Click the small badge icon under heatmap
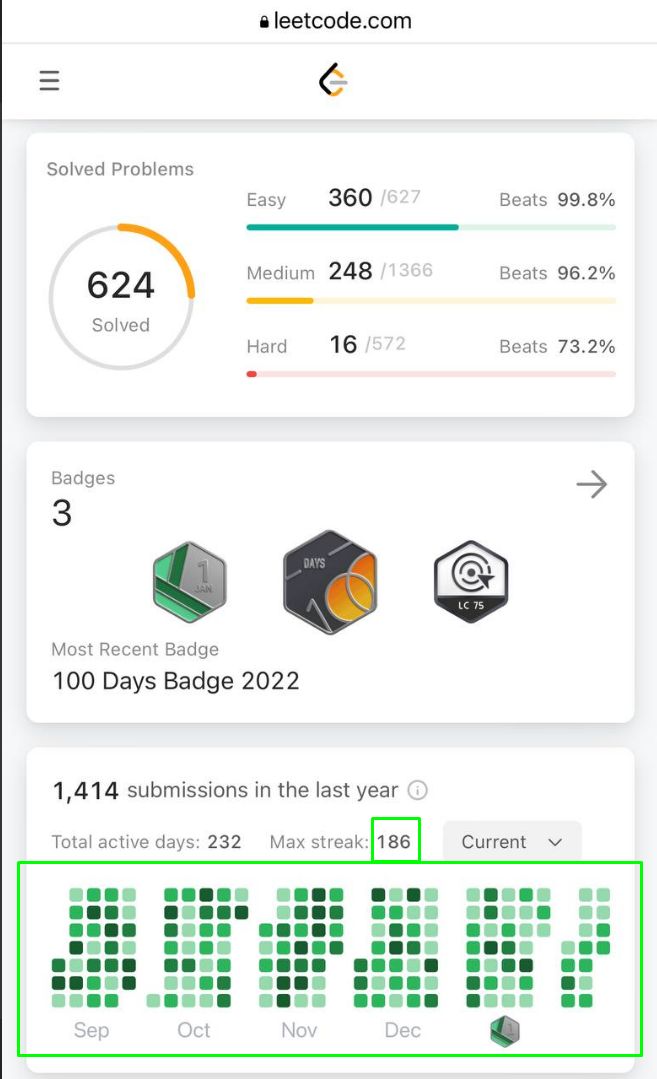 point(504,1030)
